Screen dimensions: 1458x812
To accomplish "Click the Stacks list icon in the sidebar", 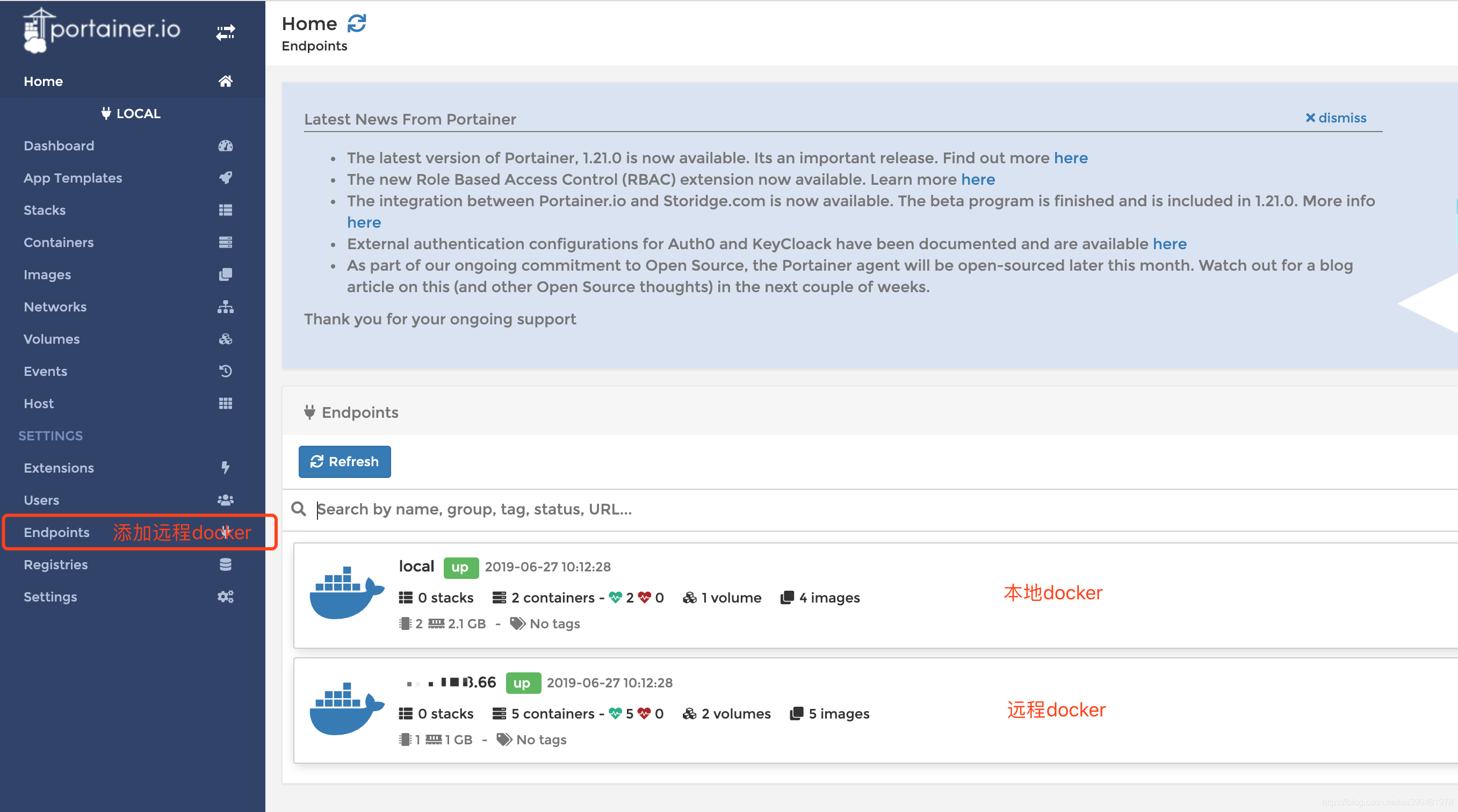I will click(225, 210).
